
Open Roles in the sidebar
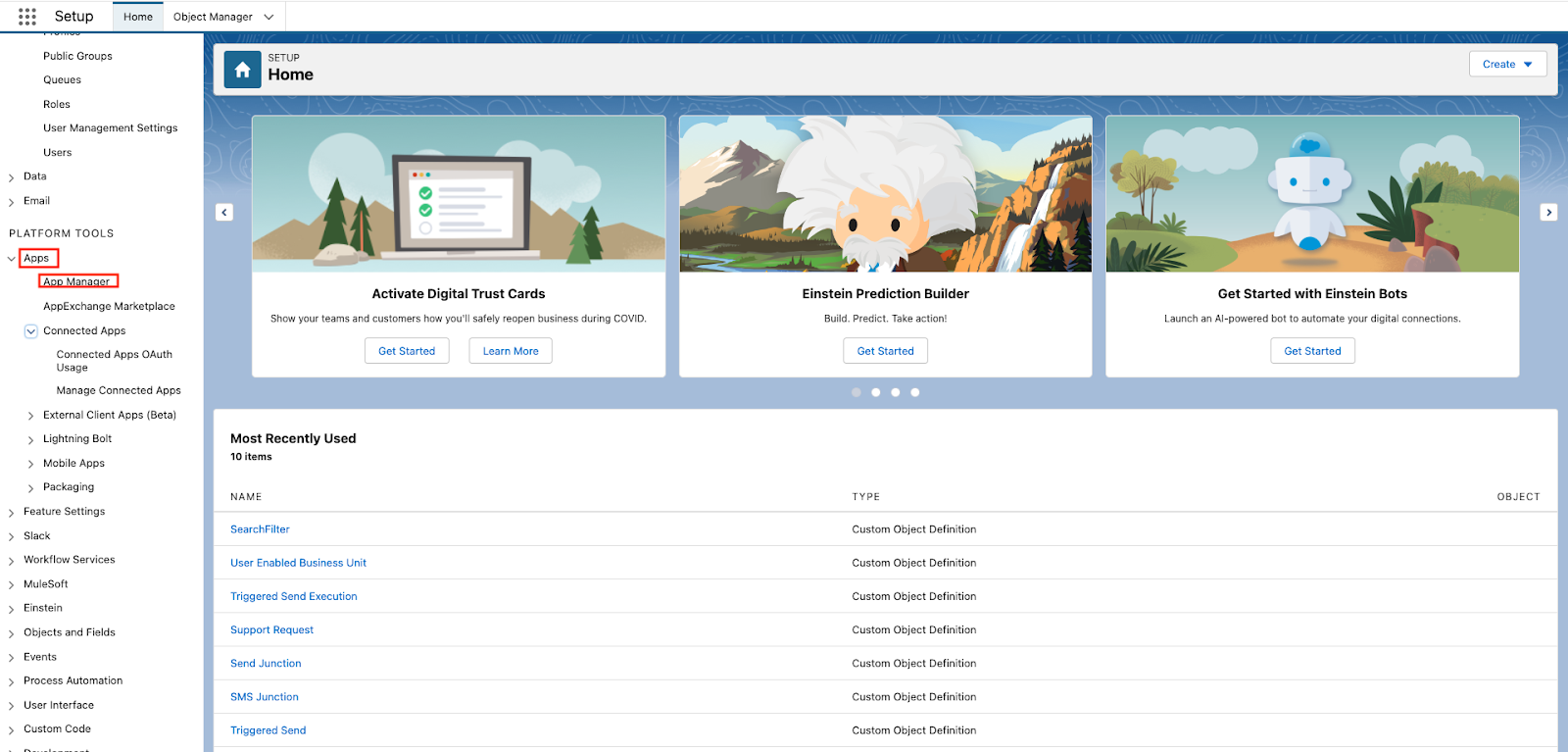click(x=57, y=104)
